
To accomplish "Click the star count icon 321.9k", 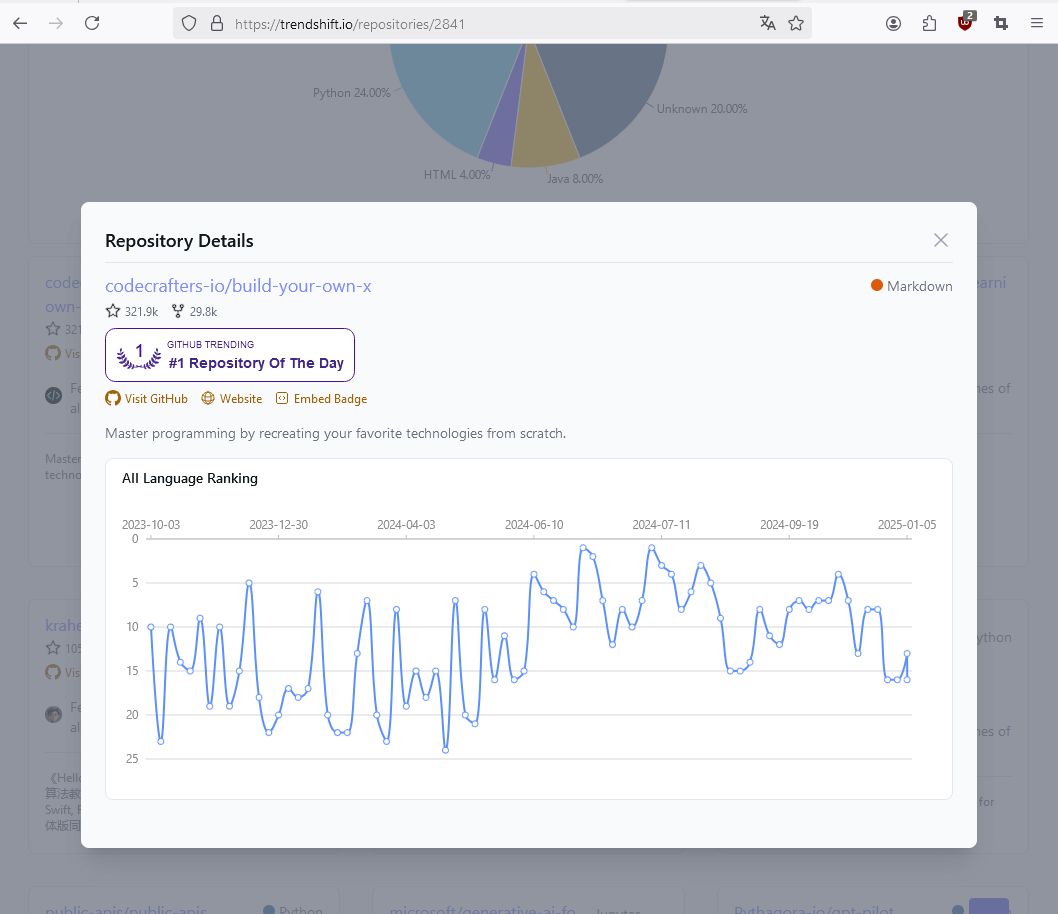I will [113, 311].
